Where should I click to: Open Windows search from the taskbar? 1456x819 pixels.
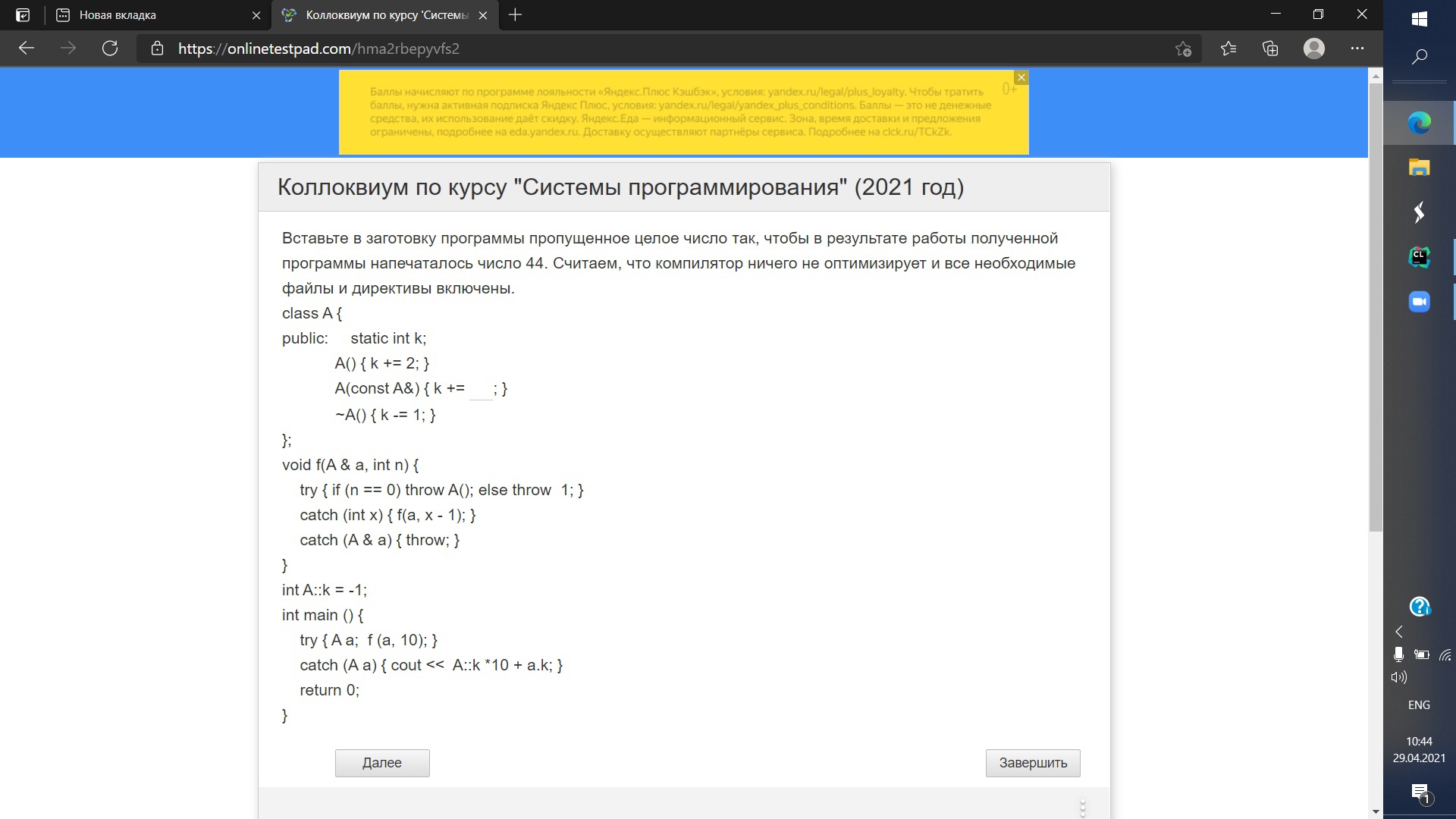(1420, 57)
